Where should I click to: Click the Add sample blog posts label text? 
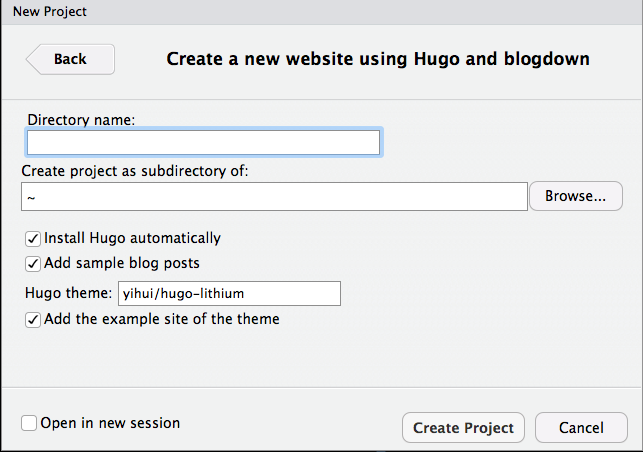pyautogui.click(x=122, y=263)
